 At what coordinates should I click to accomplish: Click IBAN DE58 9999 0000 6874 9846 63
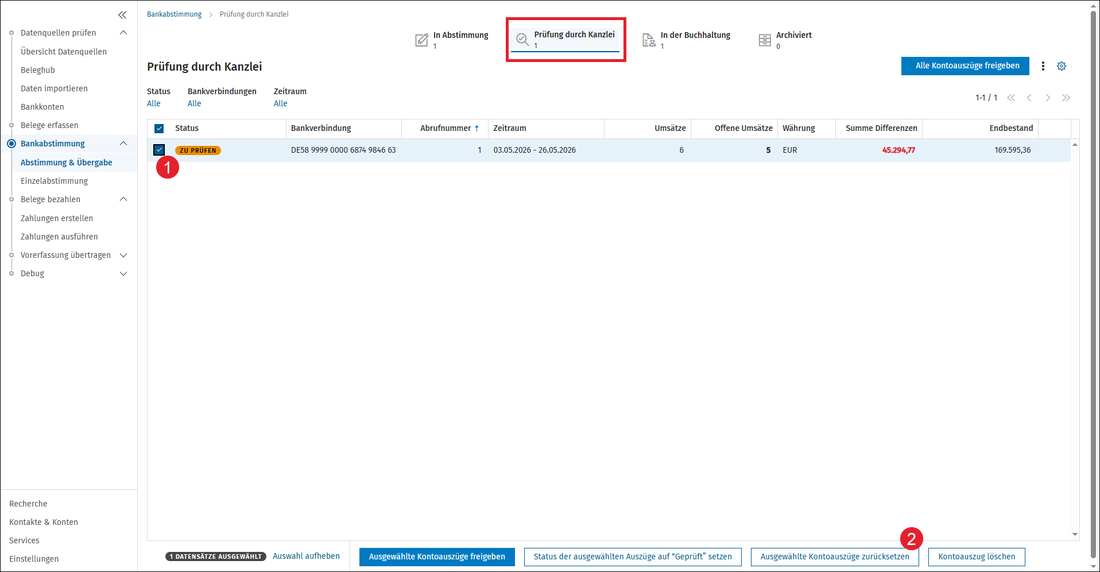click(x=343, y=150)
